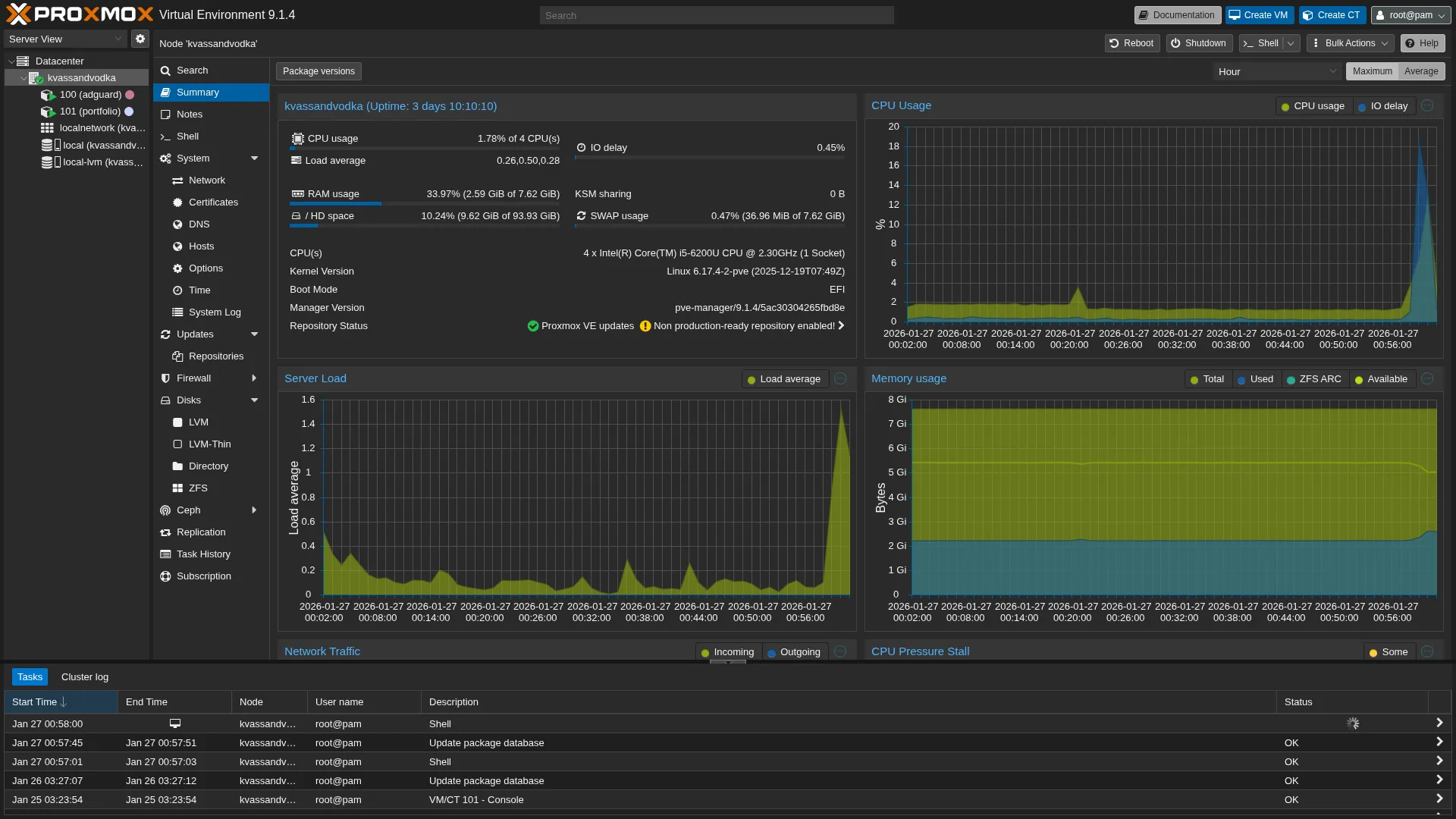Click the Package versions button

[318, 71]
